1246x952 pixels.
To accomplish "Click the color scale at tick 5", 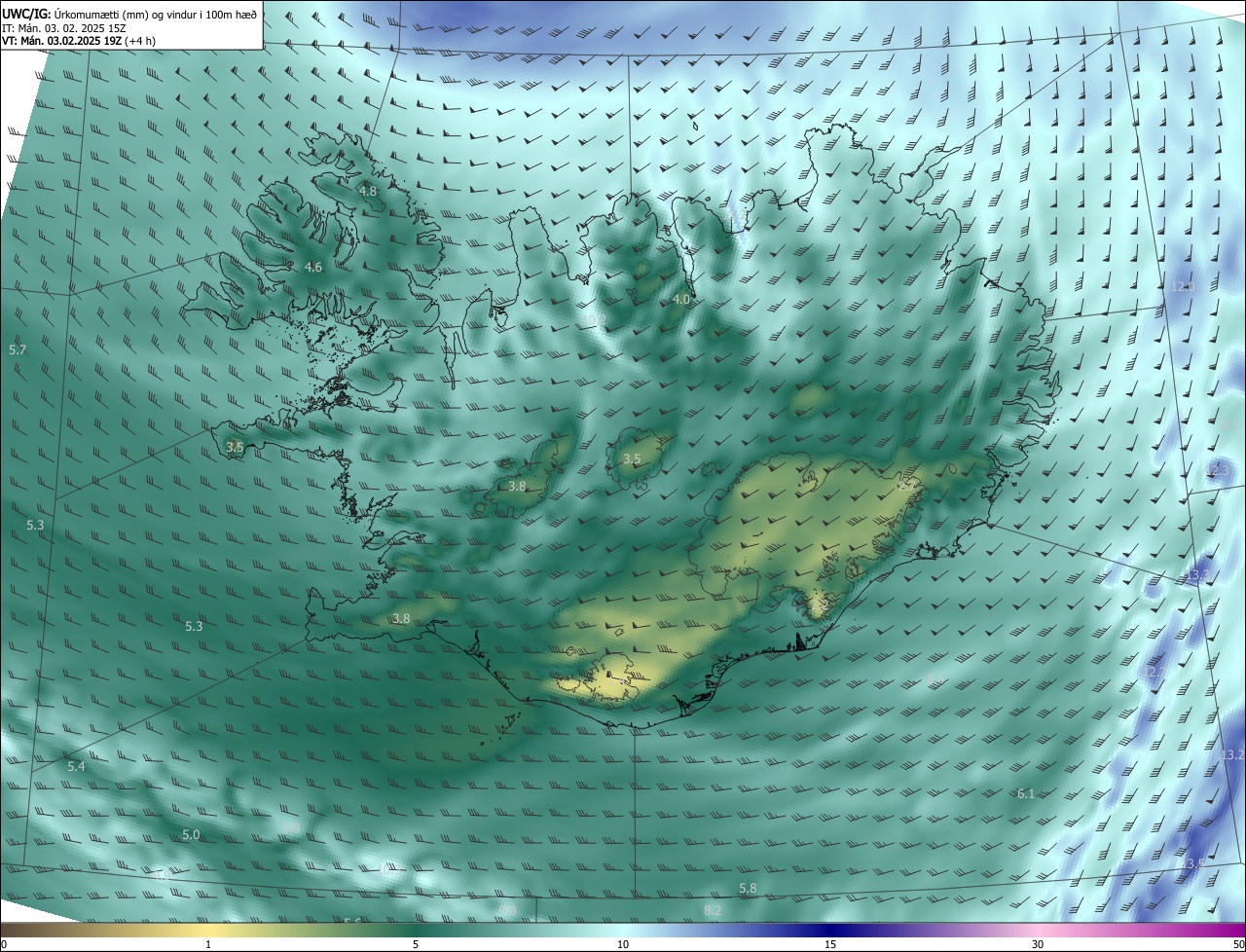I will [x=416, y=930].
